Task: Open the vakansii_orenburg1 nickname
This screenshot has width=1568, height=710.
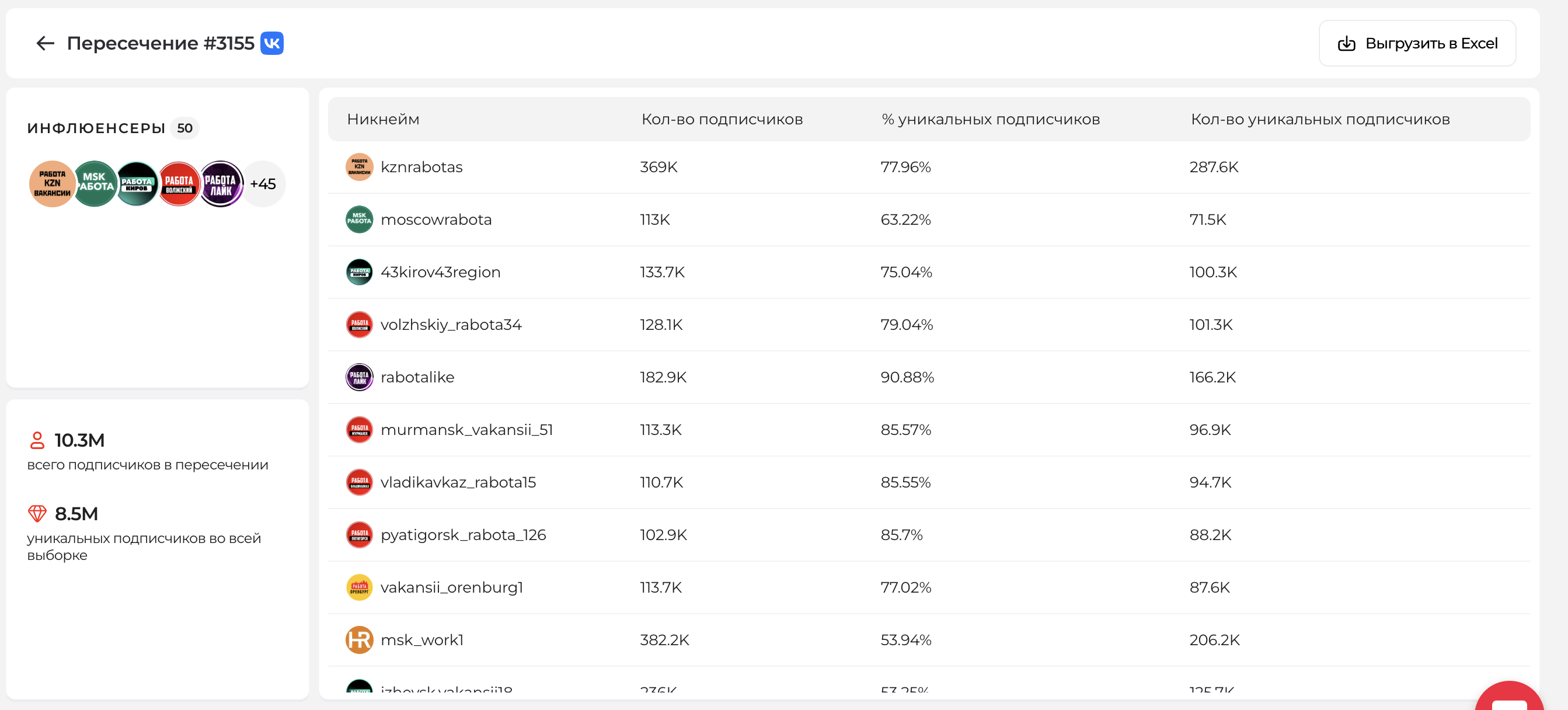Action: [x=452, y=587]
